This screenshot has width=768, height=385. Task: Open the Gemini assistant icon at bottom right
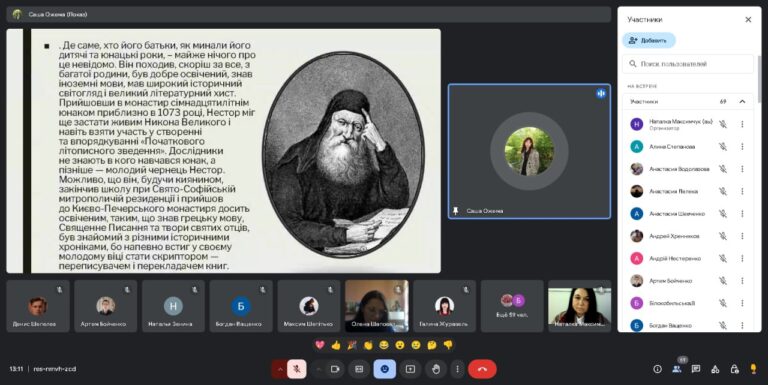[753, 369]
